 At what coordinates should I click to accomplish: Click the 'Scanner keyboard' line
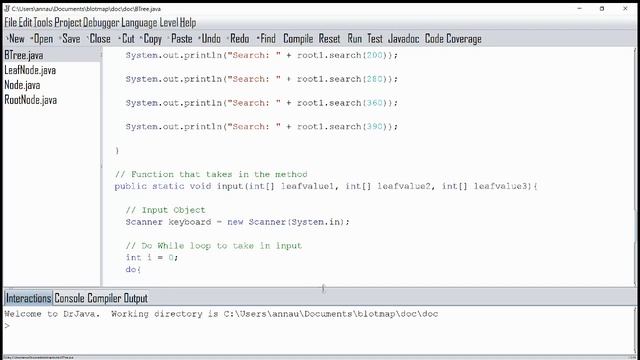pos(238,222)
